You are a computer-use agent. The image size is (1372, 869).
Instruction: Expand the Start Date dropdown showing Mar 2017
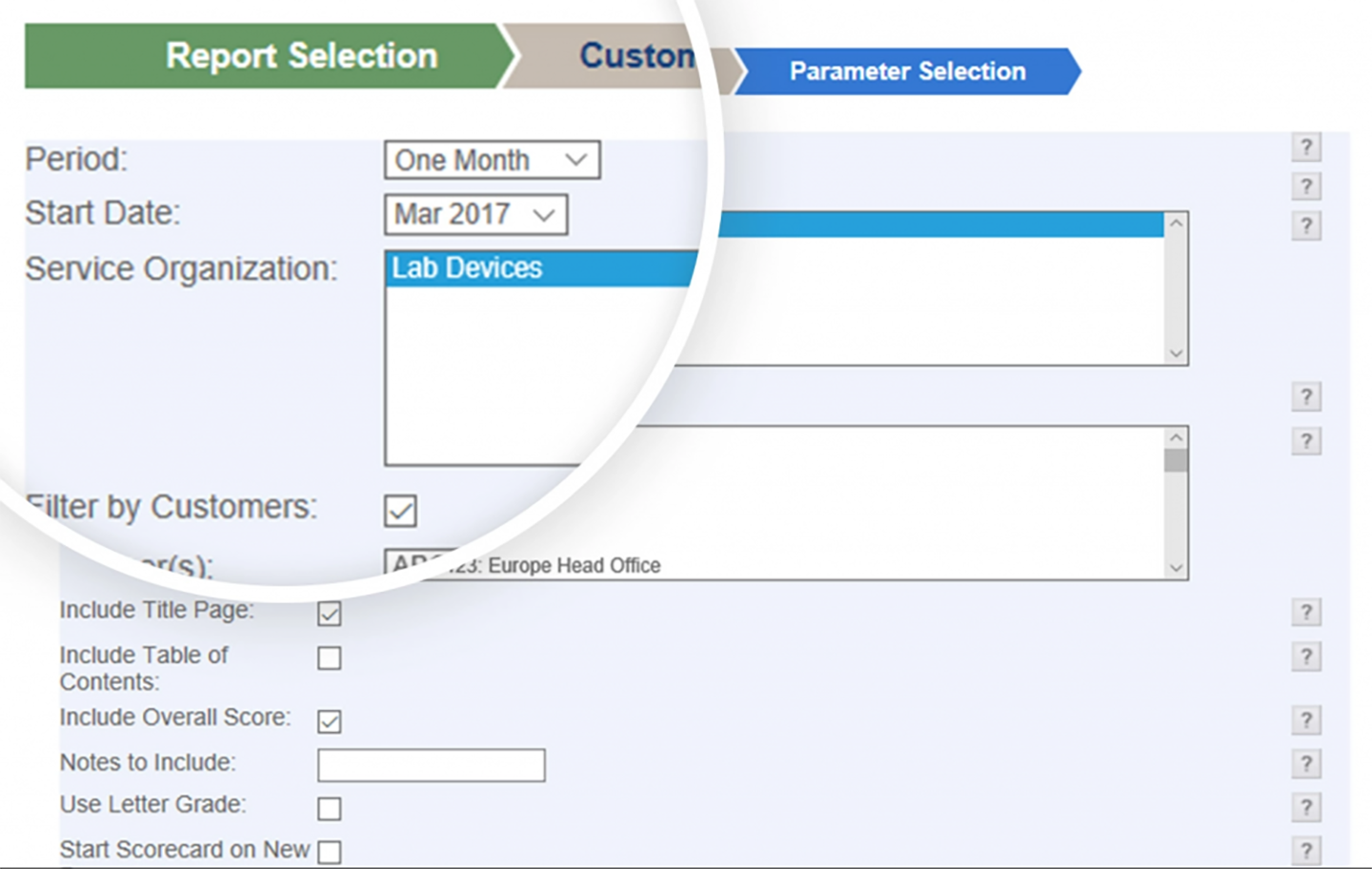click(475, 214)
